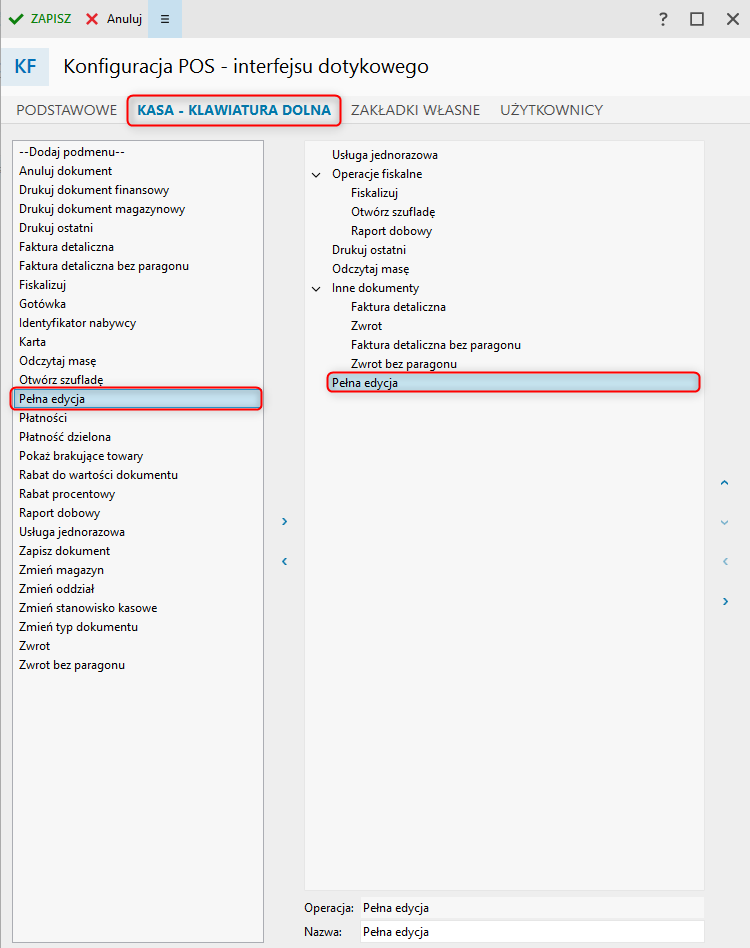750x948 pixels.
Task: Select Raport dobowy under Operacje fiskalne
Action: pyautogui.click(x=391, y=231)
